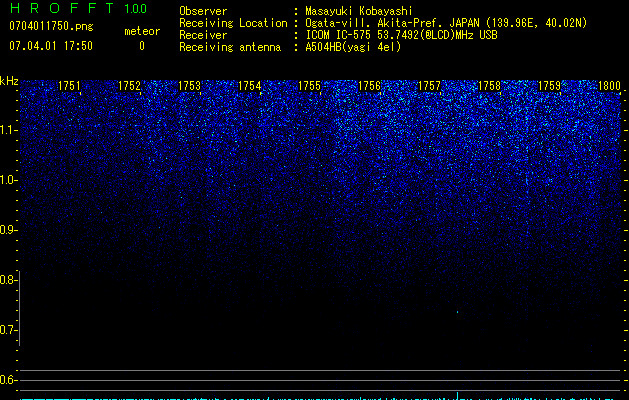Select the file name 0704011750.png
This screenshot has width=629, height=400.
coord(51,26)
